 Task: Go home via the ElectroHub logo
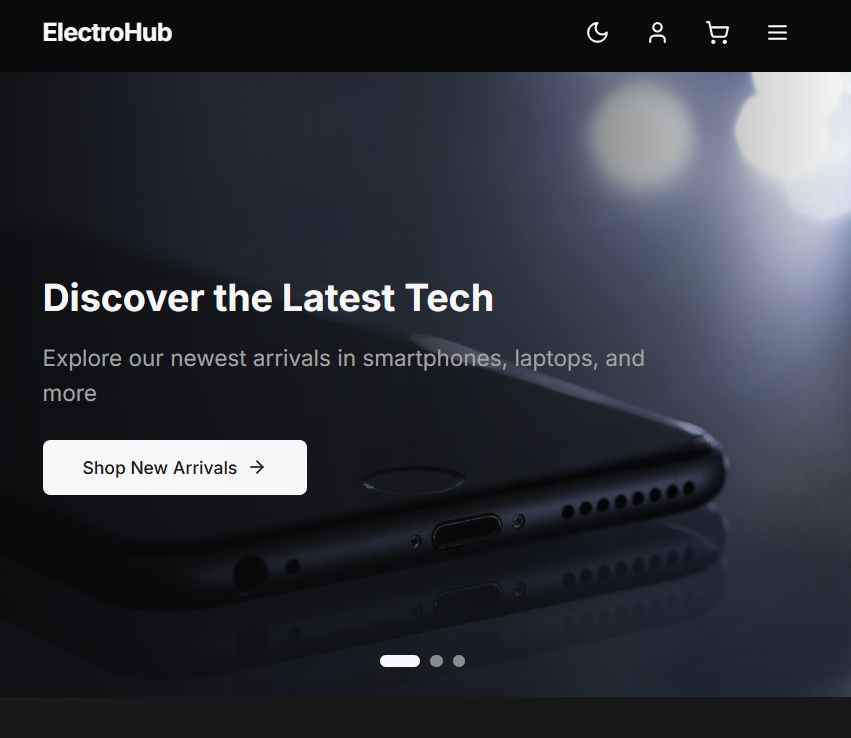(x=107, y=33)
